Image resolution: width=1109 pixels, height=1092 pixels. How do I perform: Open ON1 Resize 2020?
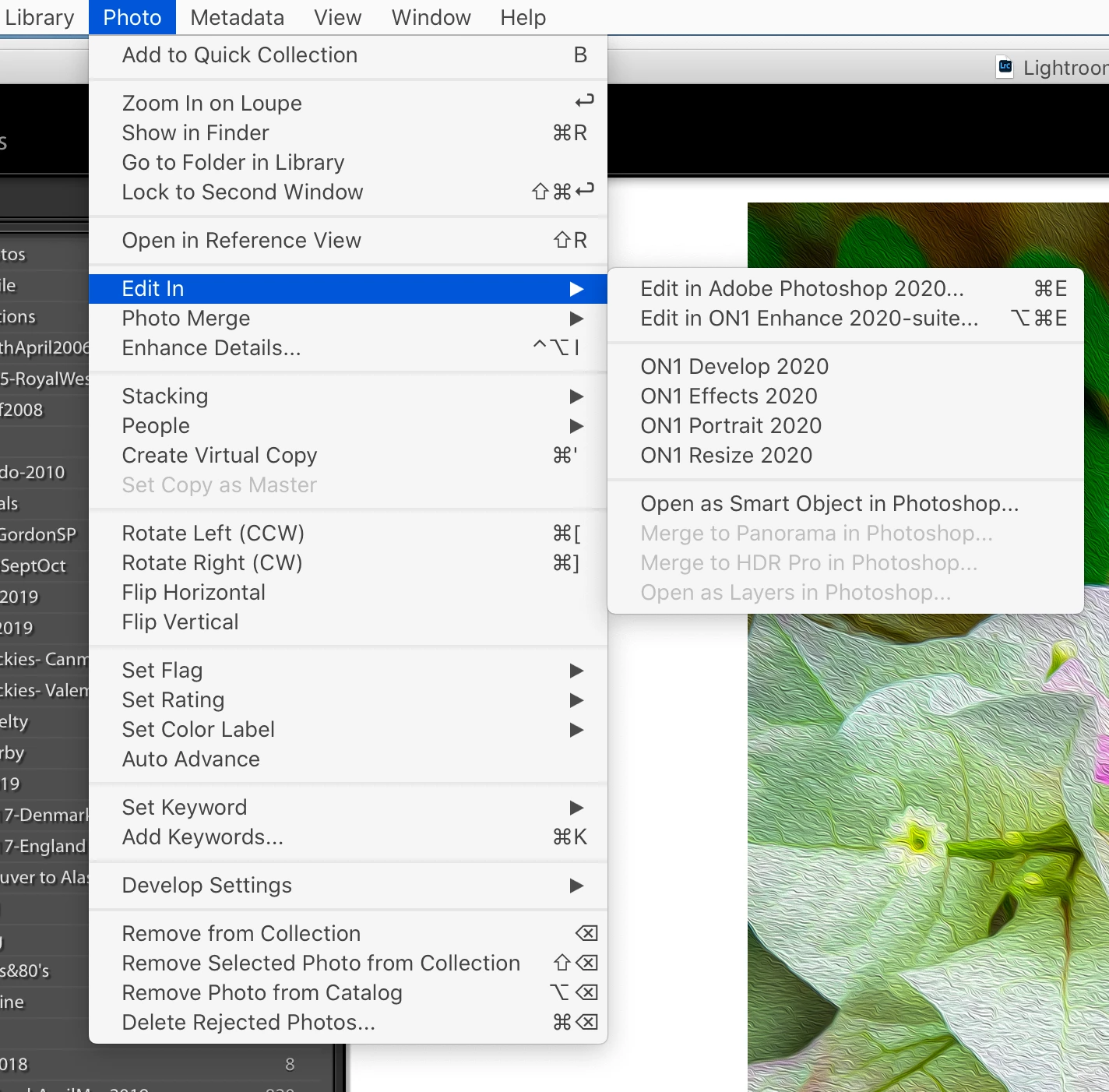[x=846, y=456]
